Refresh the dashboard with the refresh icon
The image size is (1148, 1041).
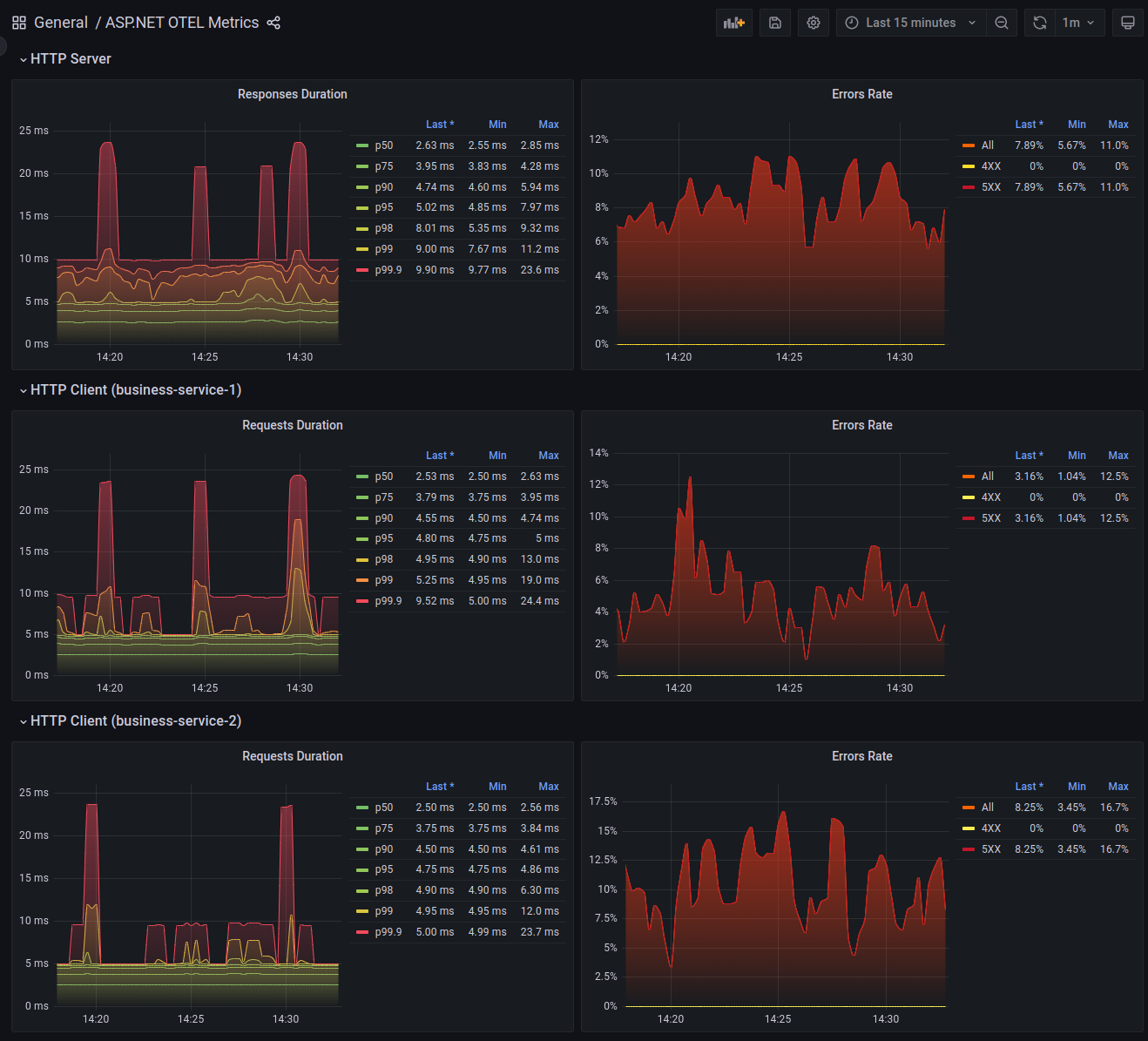coord(1038,22)
